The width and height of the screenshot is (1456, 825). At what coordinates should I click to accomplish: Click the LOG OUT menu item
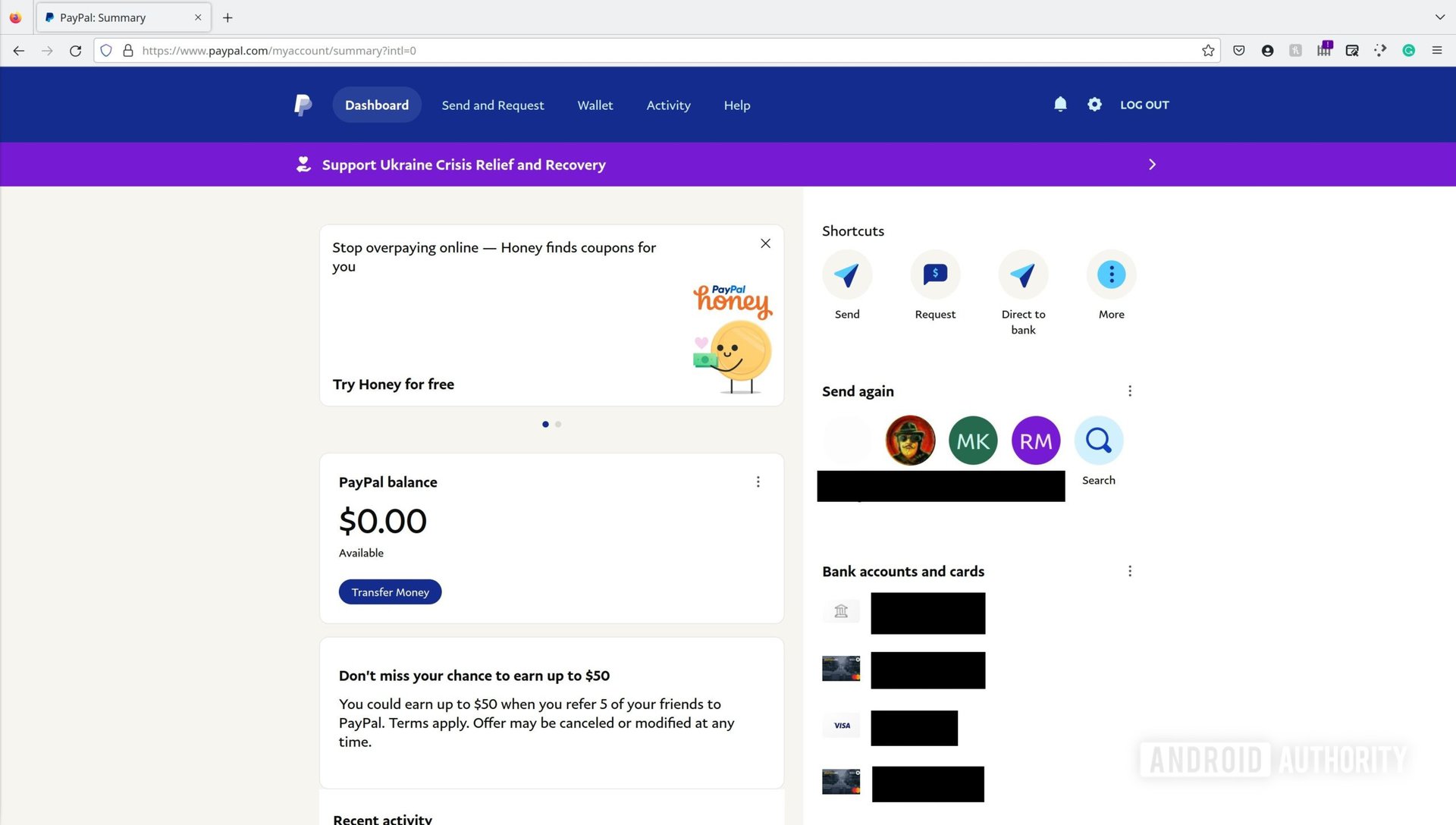point(1145,104)
